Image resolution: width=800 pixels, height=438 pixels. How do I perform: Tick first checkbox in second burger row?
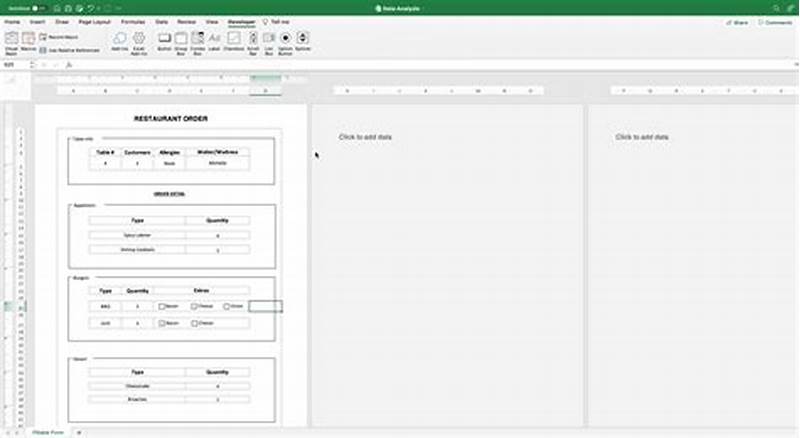click(x=162, y=323)
